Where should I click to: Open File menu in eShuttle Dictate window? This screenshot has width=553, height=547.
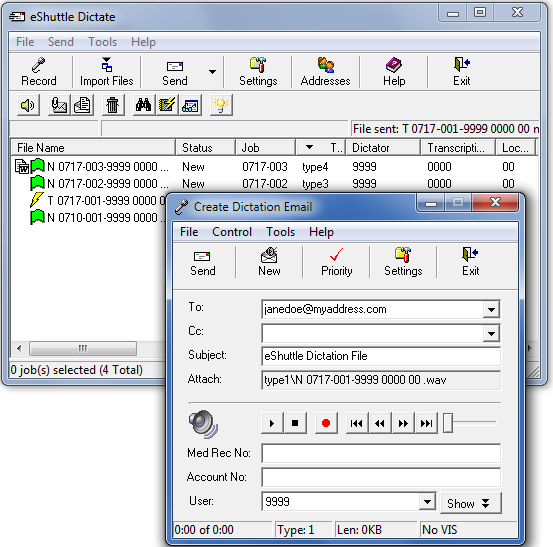25,42
